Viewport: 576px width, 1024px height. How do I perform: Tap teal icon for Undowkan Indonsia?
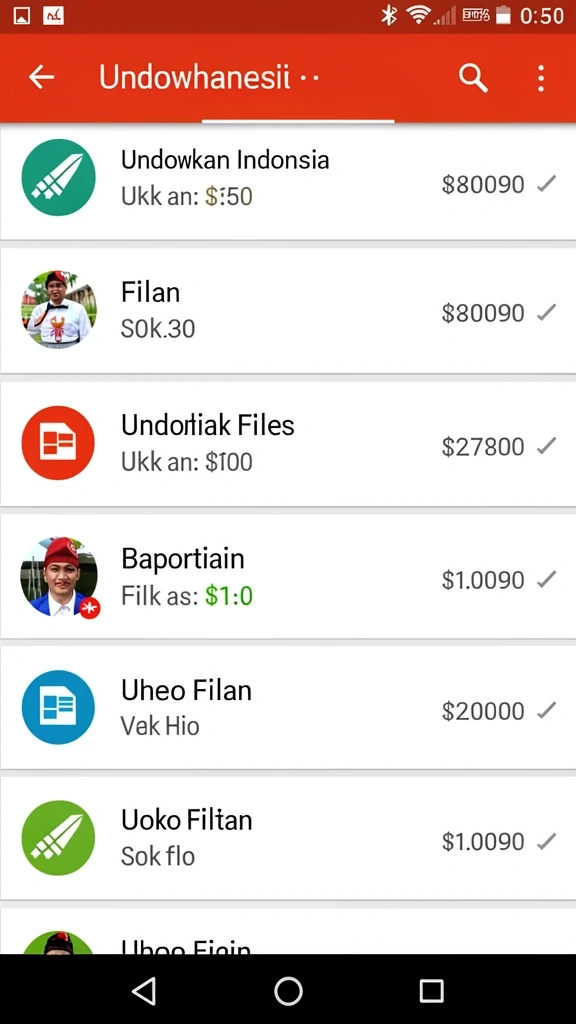coord(58,178)
